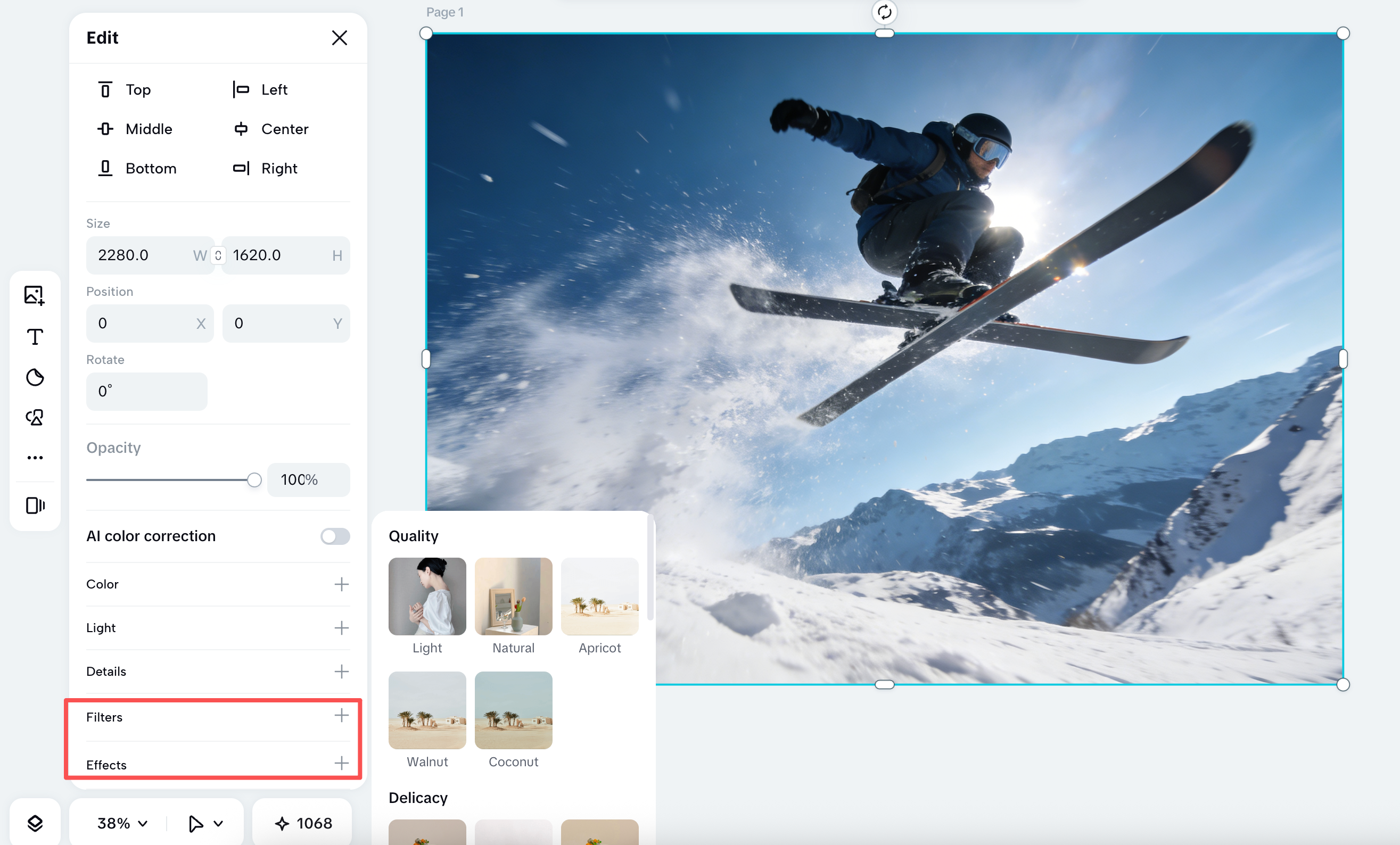Click the 1068 credits button
The height and width of the screenshot is (845, 1400).
coord(303,823)
